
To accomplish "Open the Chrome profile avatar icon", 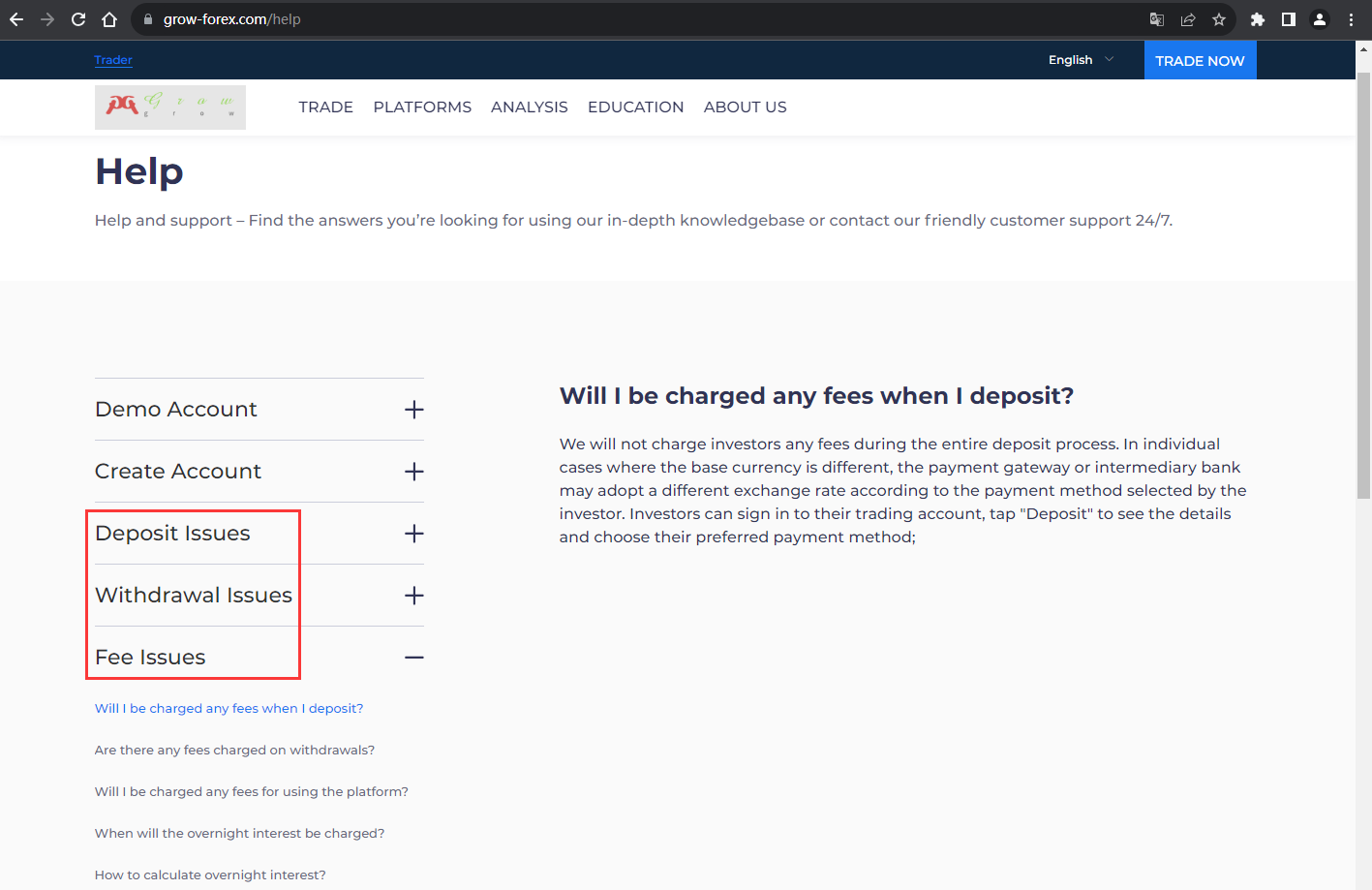I will pyautogui.click(x=1320, y=19).
